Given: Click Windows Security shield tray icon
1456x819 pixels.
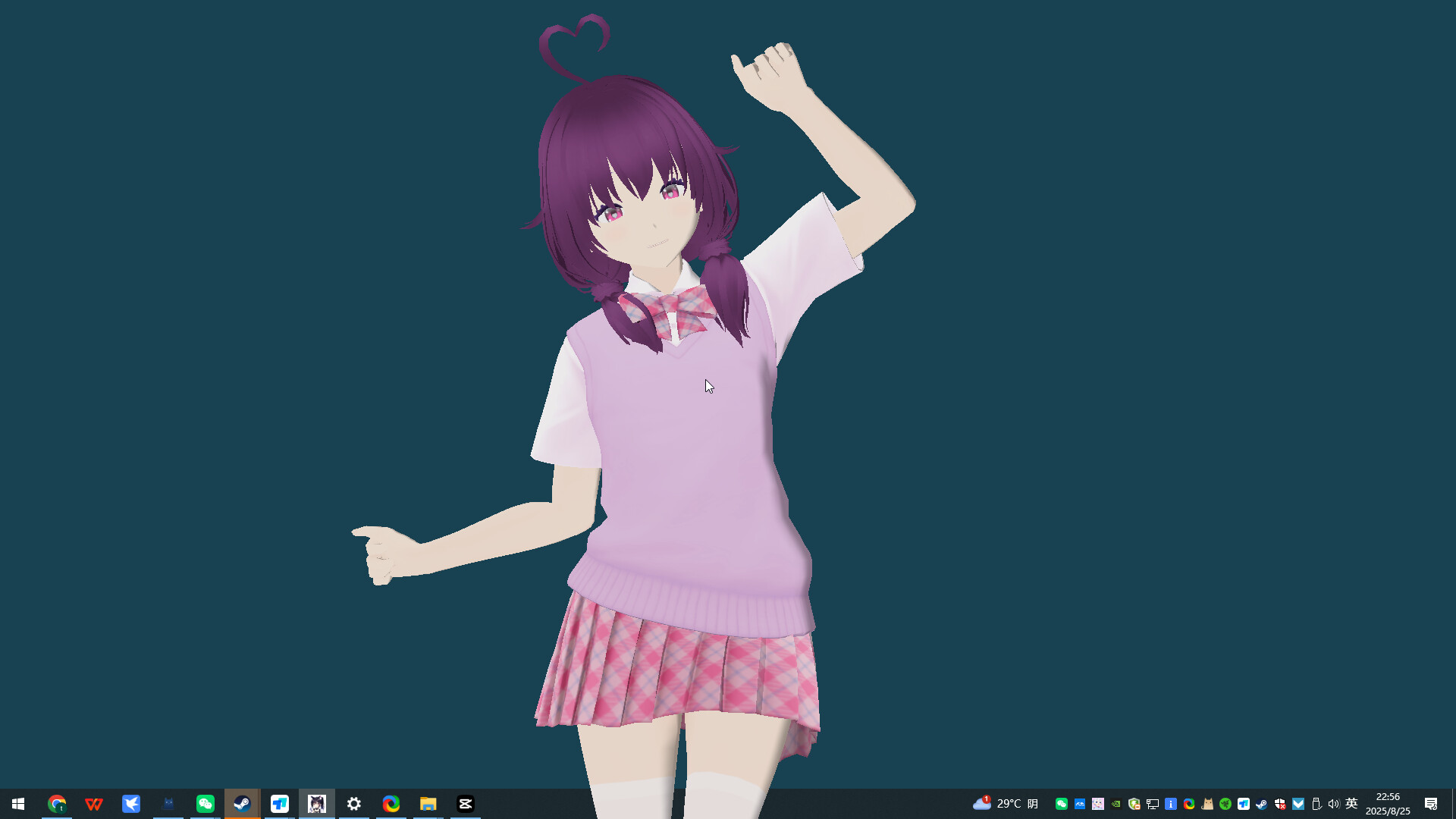Looking at the screenshot, I should [x=1280, y=804].
